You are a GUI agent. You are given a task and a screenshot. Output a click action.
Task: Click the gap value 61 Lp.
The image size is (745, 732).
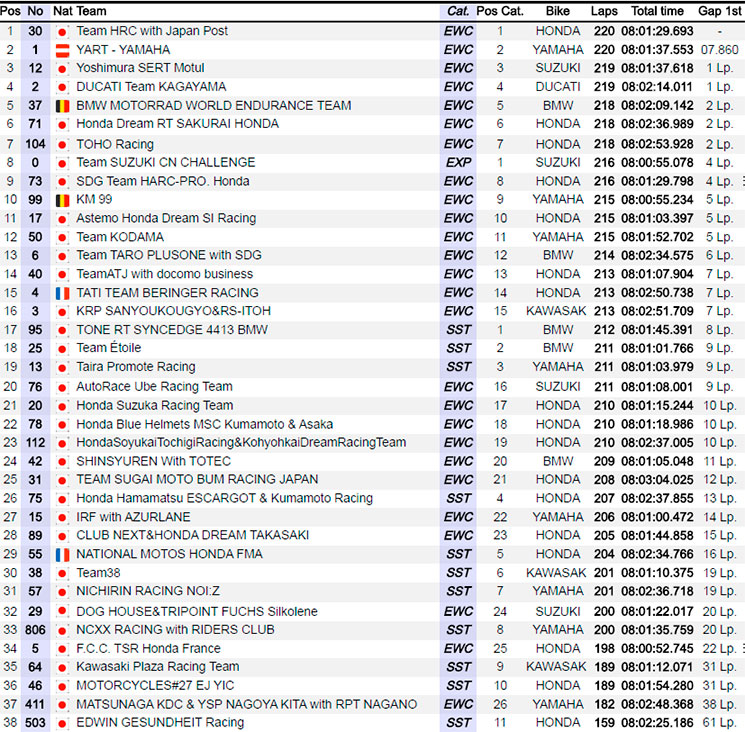(720, 723)
